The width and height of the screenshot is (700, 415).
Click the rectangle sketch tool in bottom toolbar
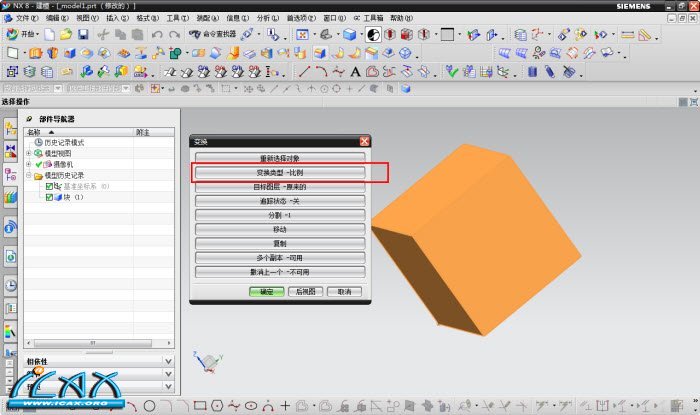(200, 406)
